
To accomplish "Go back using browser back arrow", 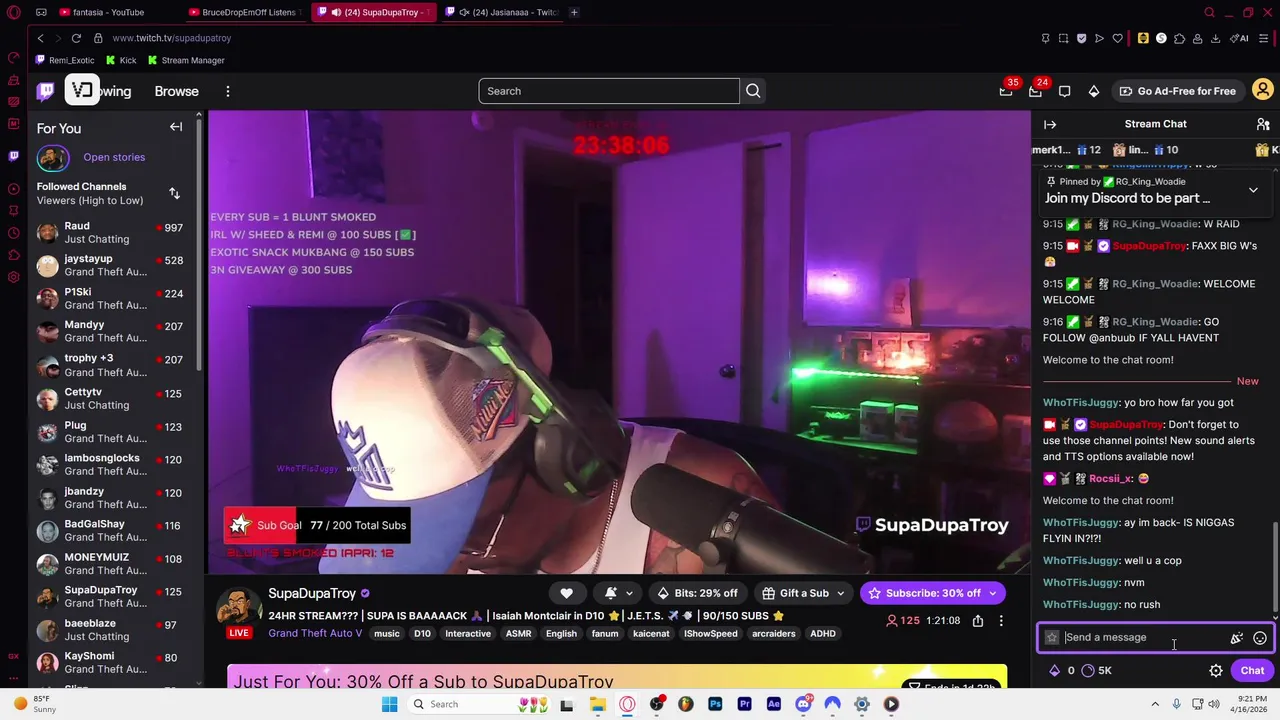I will (40, 38).
